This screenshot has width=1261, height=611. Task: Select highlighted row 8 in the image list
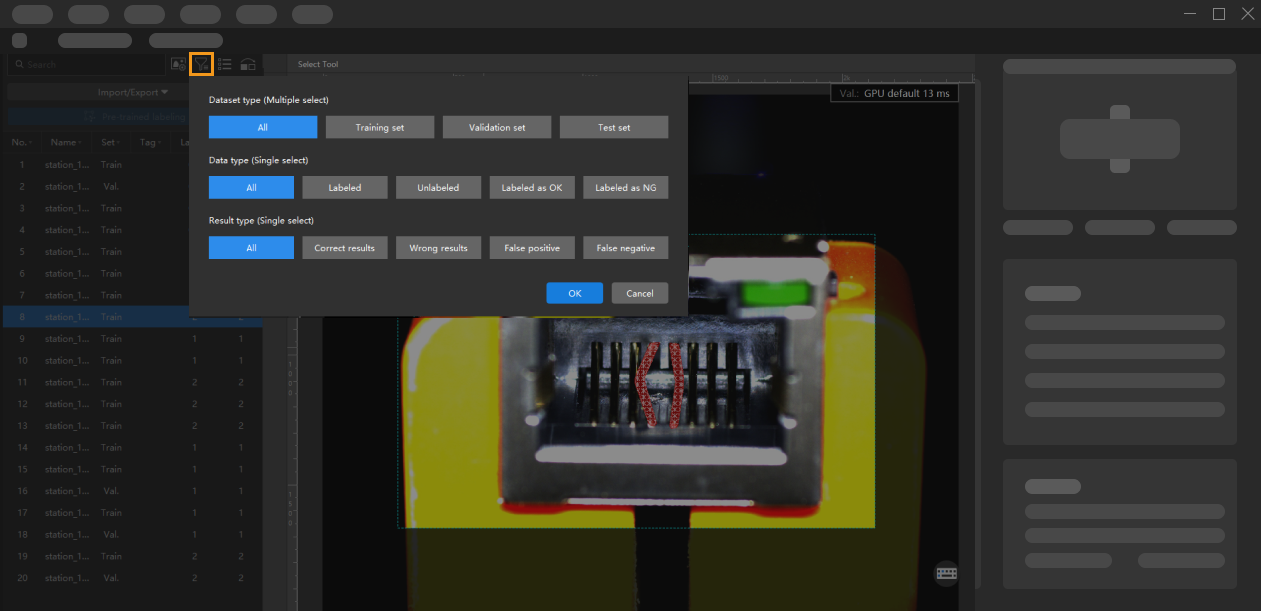tap(131, 317)
